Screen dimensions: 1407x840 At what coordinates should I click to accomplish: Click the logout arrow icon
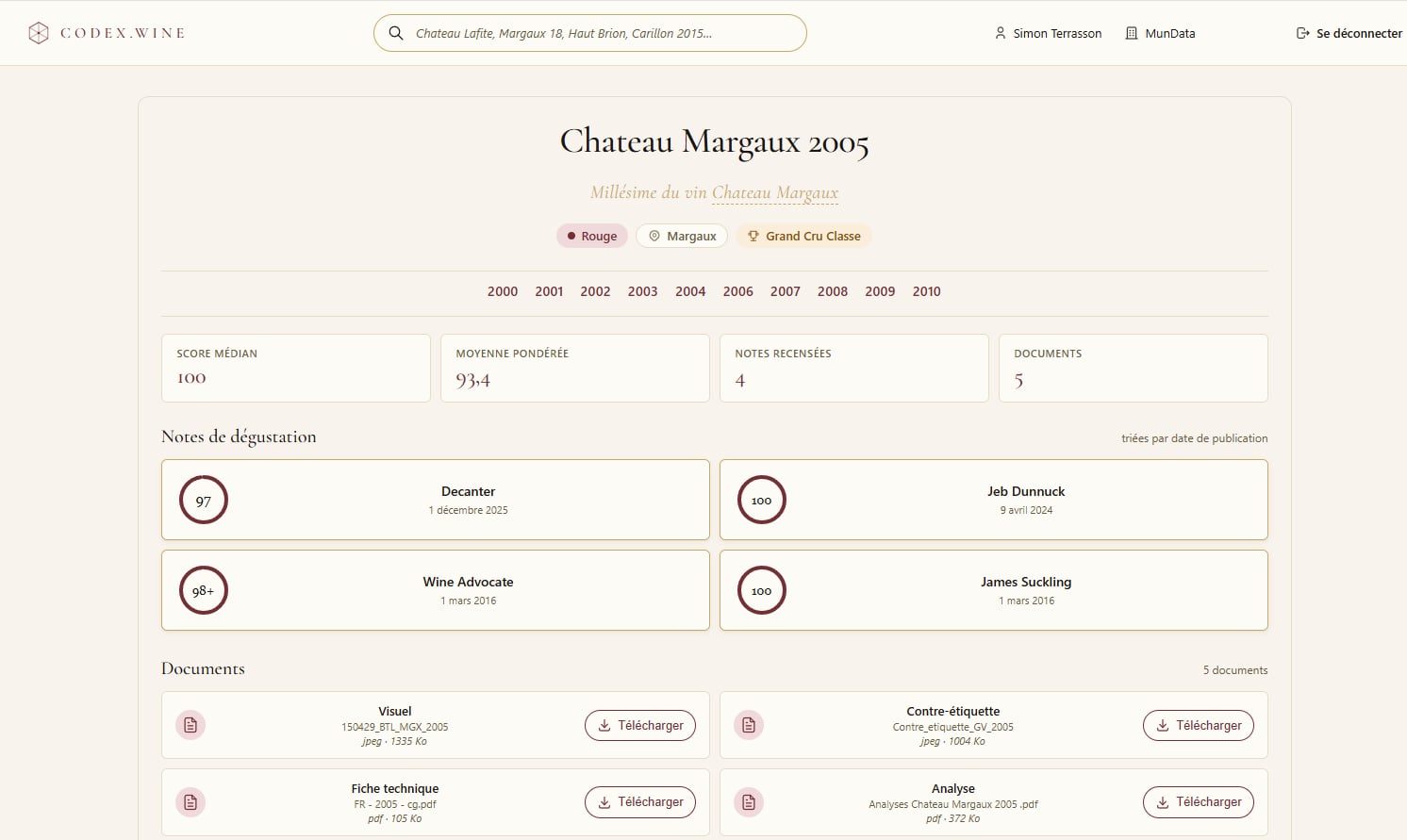point(1303,33)
